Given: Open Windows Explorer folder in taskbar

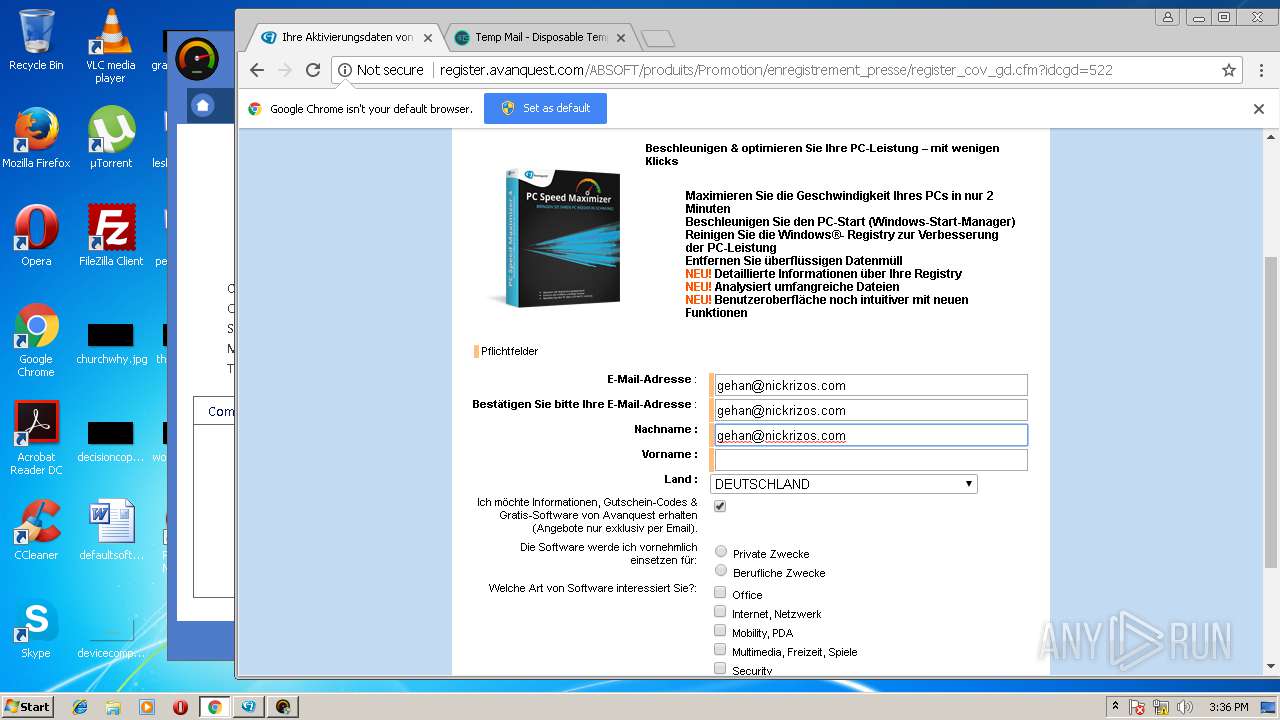Looking at the screenshot, I should click(113, 707).
